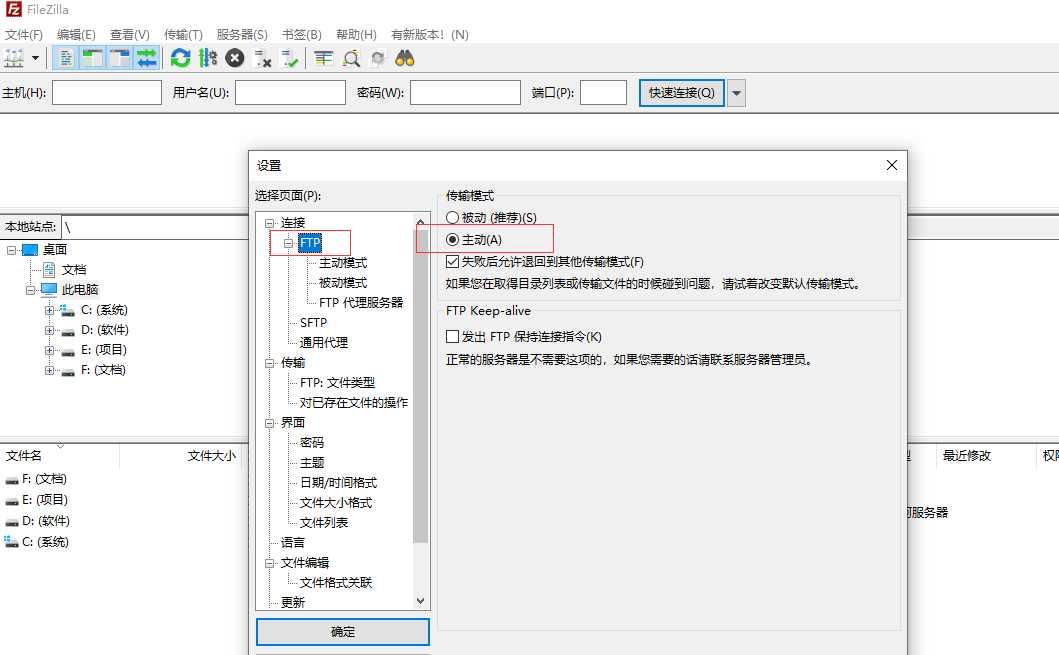Sort local files by 文件名 column header

click(x=24, y=456)
